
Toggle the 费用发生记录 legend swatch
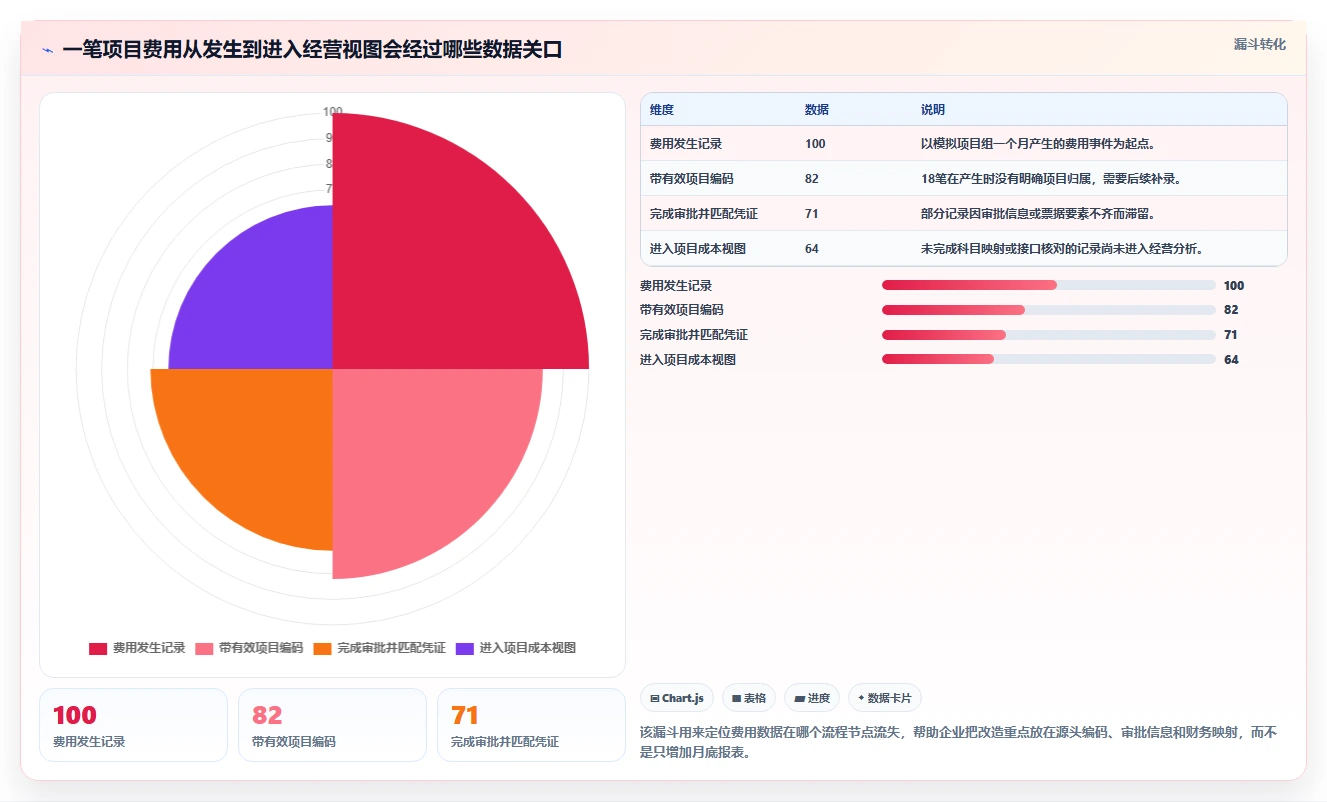(98, 648)
